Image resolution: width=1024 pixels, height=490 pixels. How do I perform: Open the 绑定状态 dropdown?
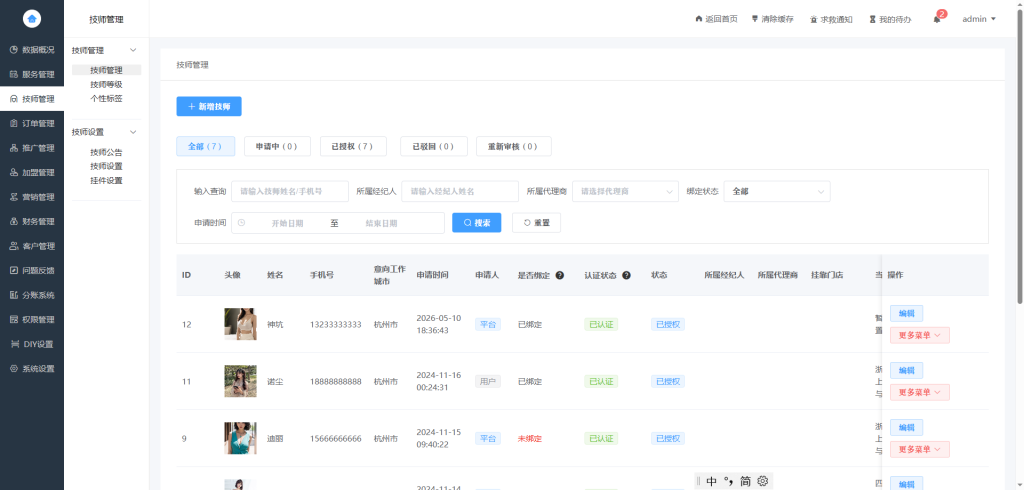coord(777,191)
